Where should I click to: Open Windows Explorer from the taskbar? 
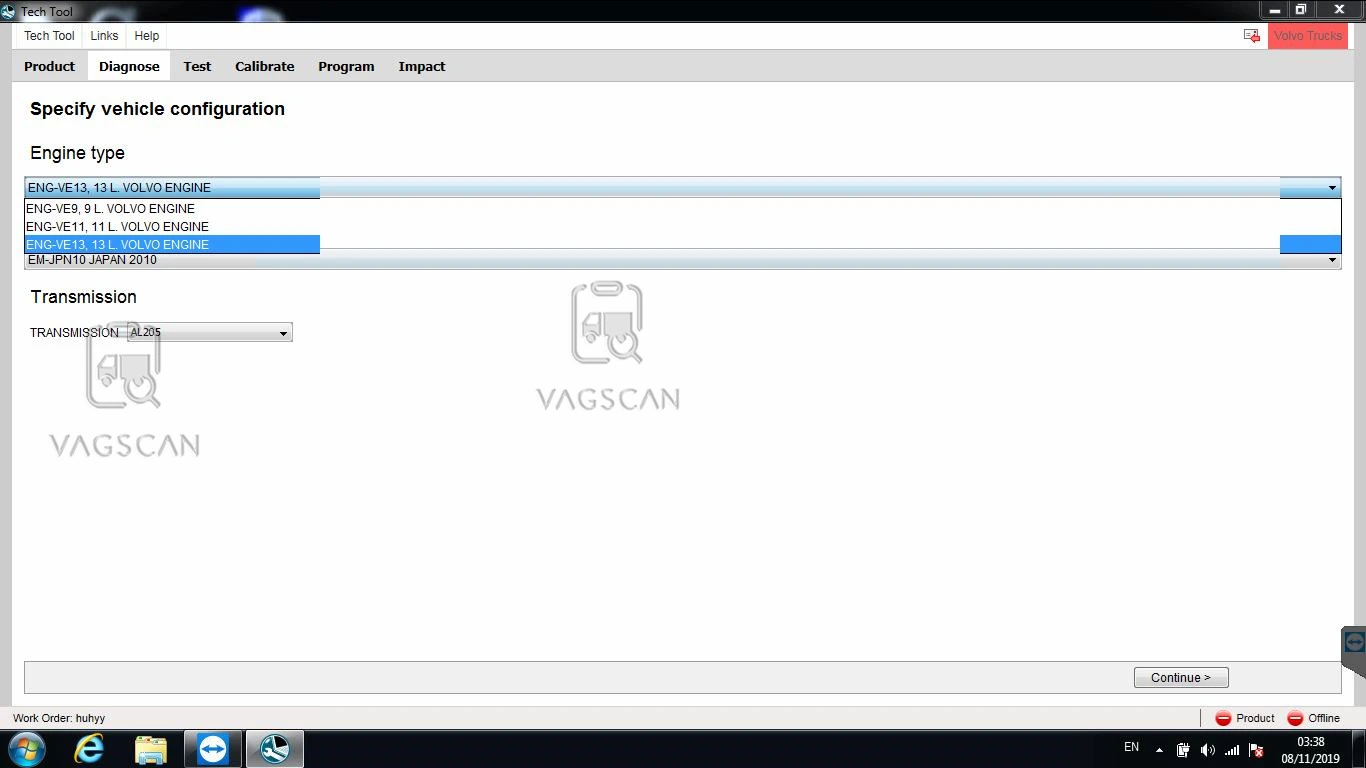click(x=151, y=749)
